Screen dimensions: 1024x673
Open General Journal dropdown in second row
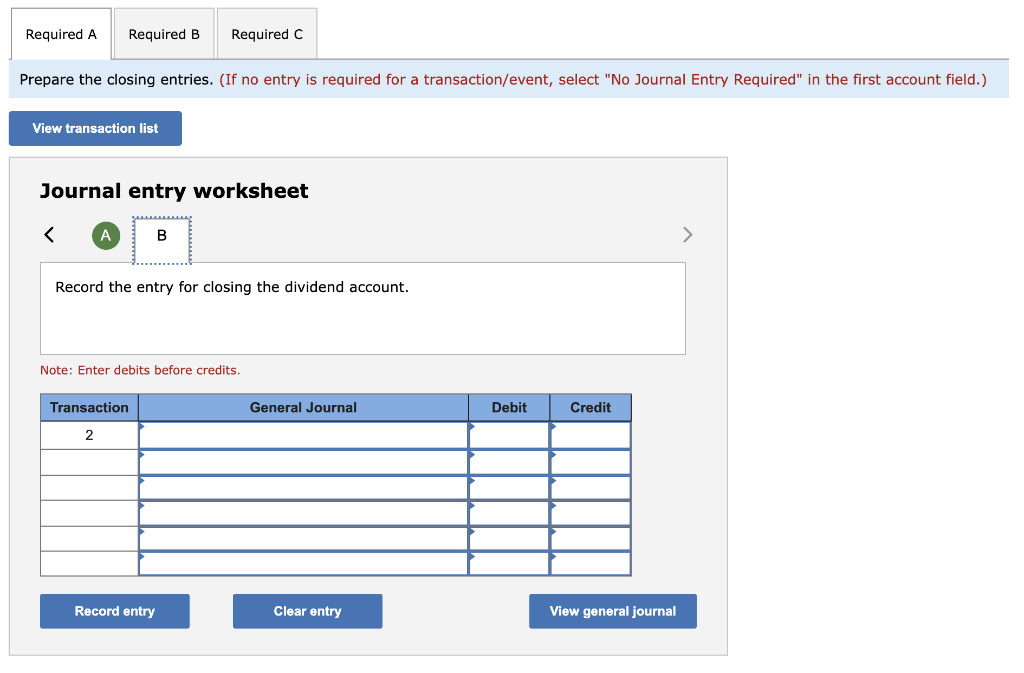point(303,462)
